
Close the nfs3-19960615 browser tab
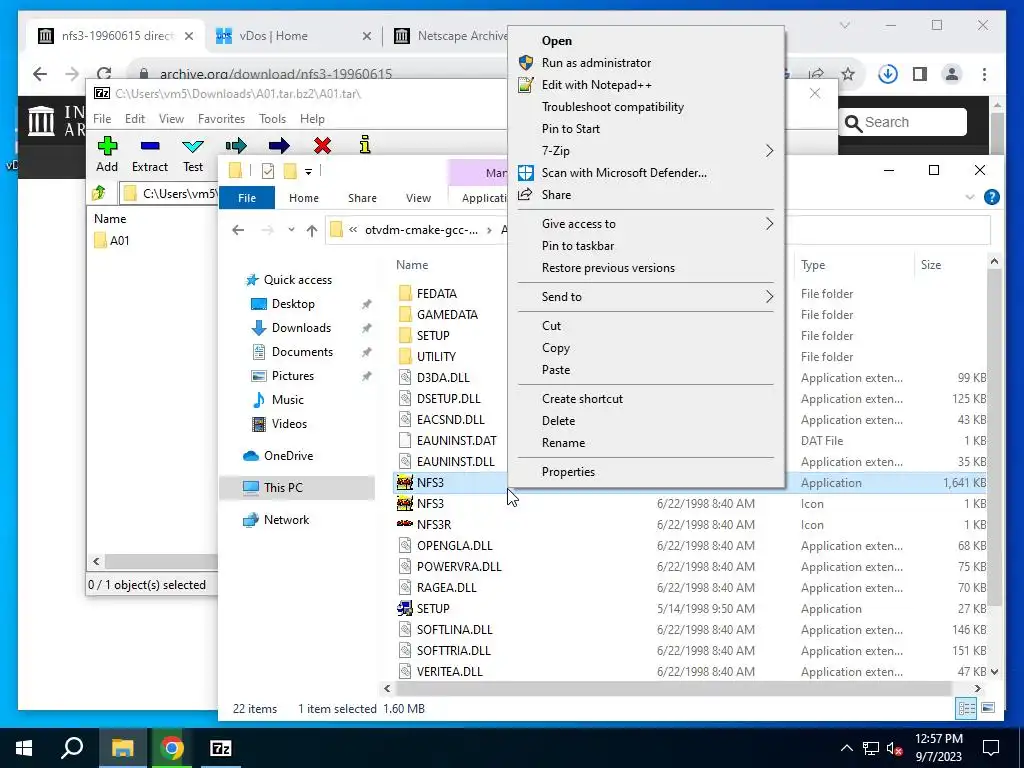(189, 36)
